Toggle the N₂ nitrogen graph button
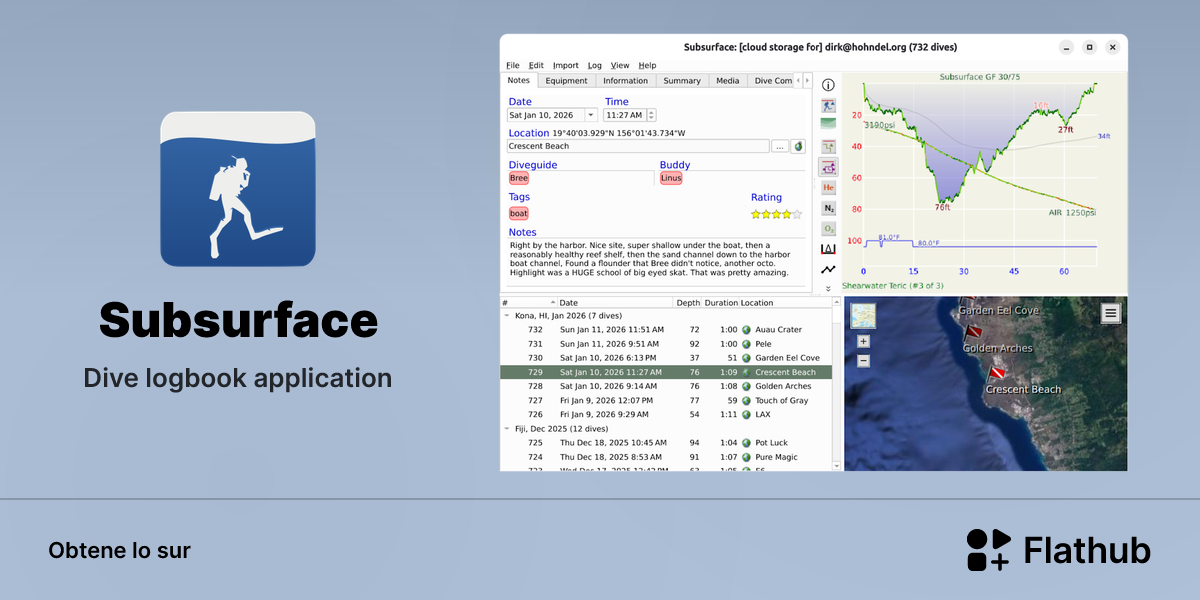Viewport: 1200px width, 600px height. pyautogui.click(x=828, y=208)
